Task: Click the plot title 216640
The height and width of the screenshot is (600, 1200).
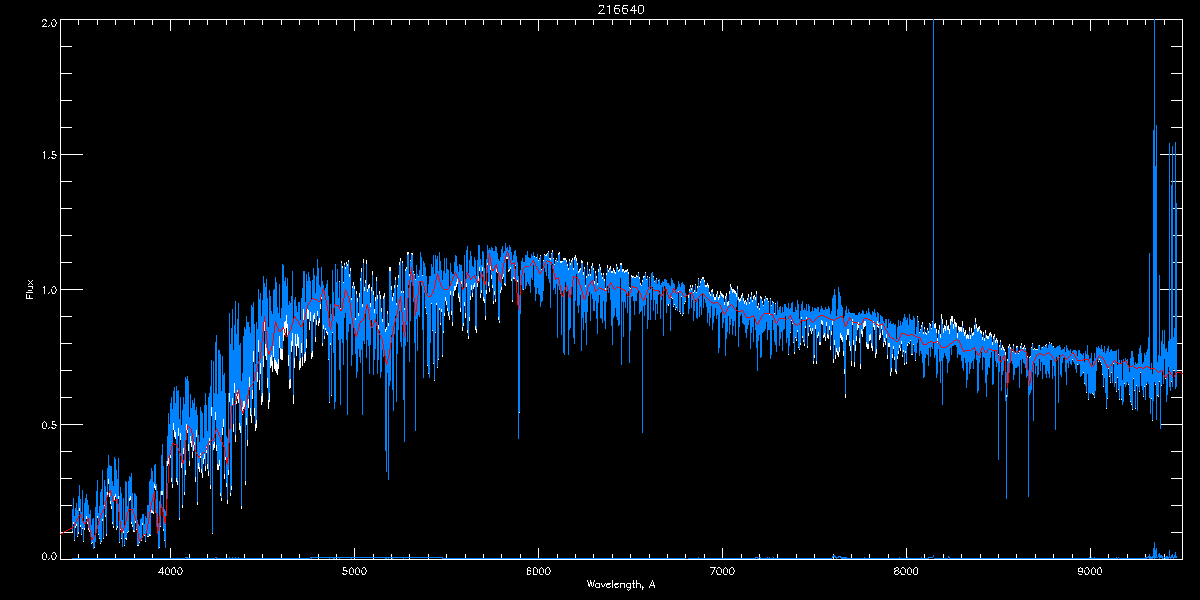Action: pos(621,9)
